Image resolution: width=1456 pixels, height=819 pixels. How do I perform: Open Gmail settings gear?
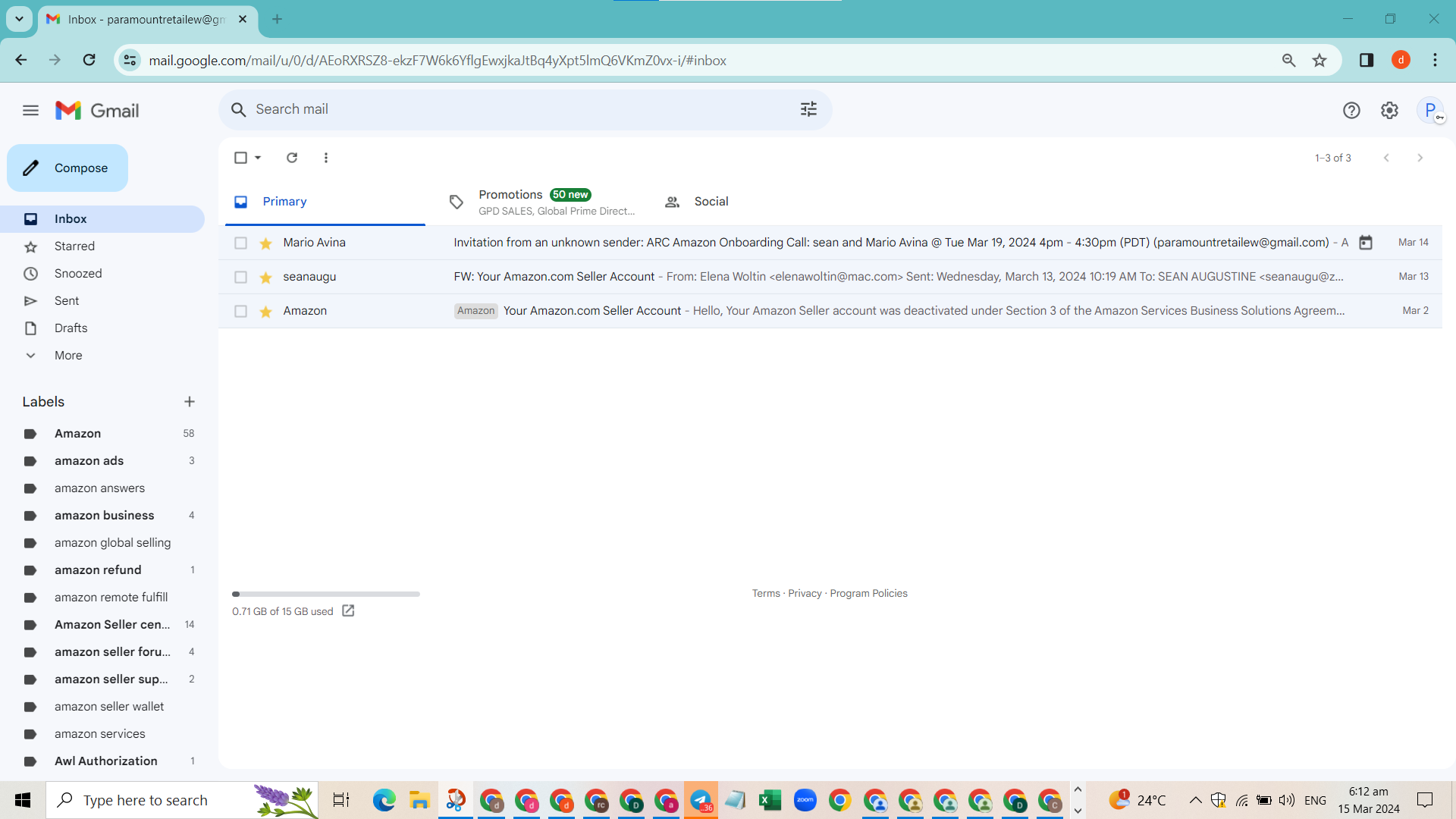[1389, 111]
